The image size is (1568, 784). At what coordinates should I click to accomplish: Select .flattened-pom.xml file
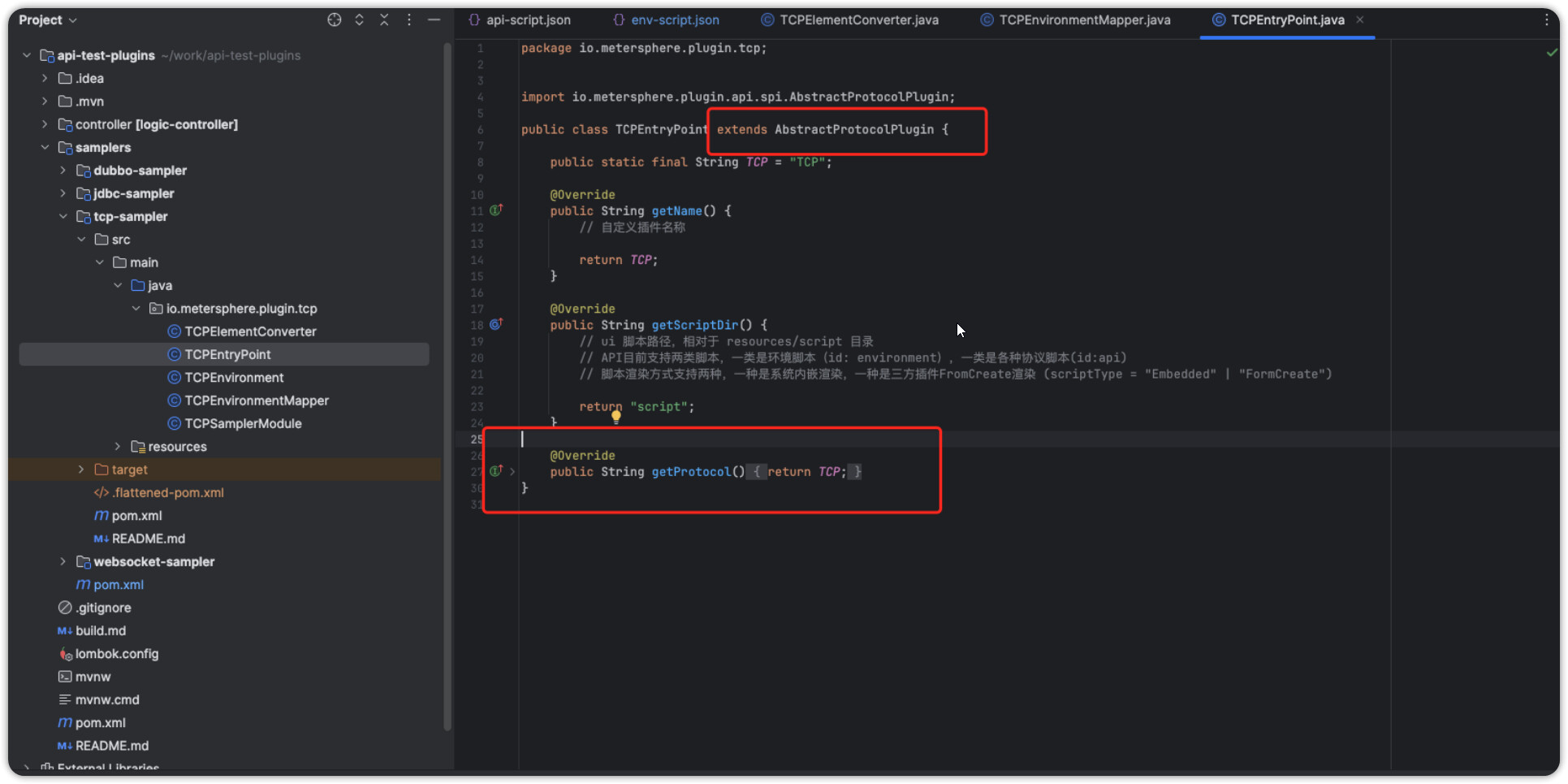[158, 492]
